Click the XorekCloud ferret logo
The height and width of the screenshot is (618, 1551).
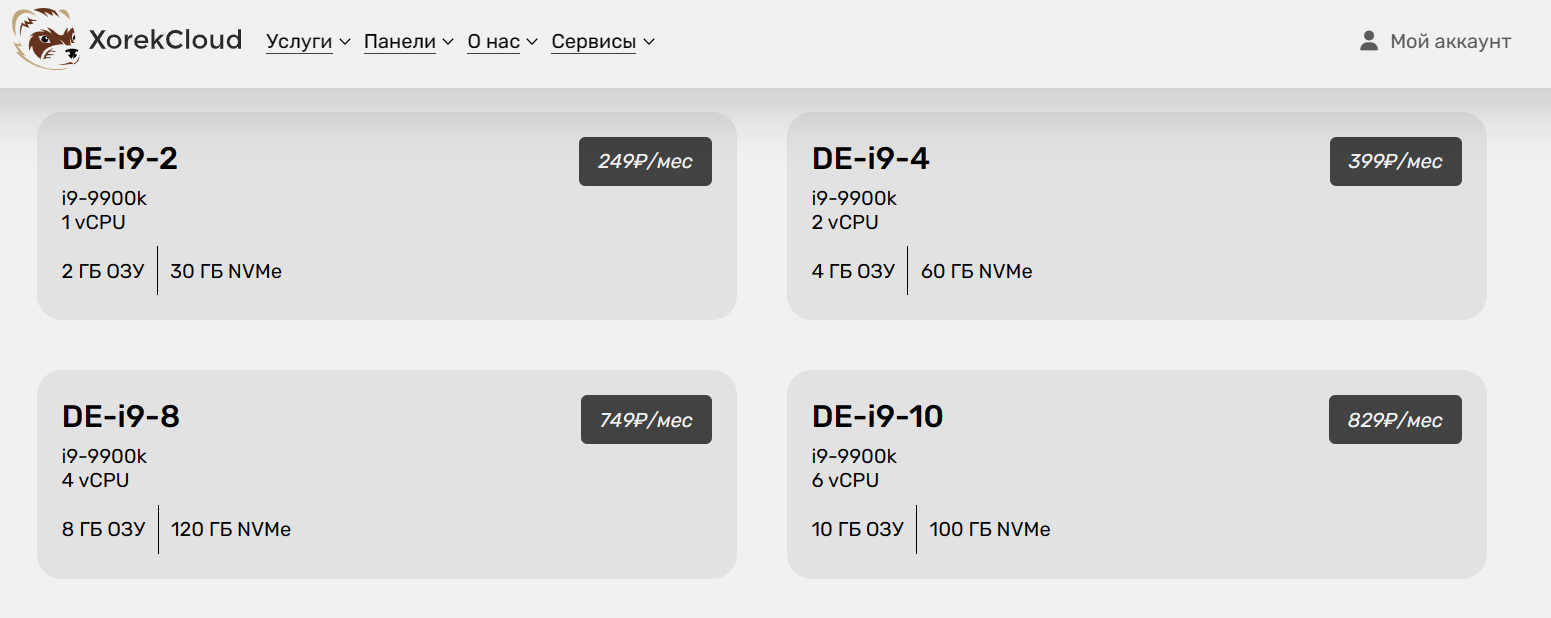point(47,39)
